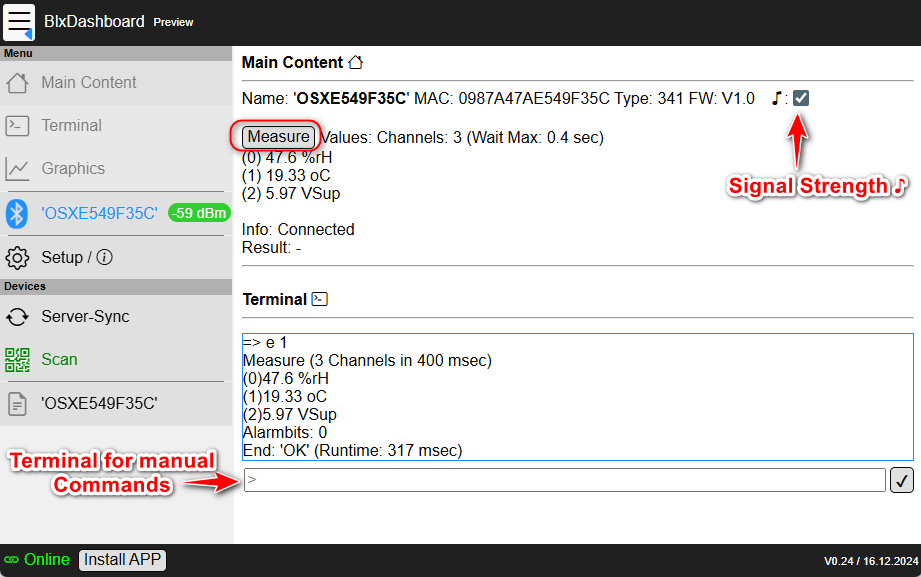921x577 pixels.
Task: Toggle the Signal Strength checkbox
Action: pos(801,98)
